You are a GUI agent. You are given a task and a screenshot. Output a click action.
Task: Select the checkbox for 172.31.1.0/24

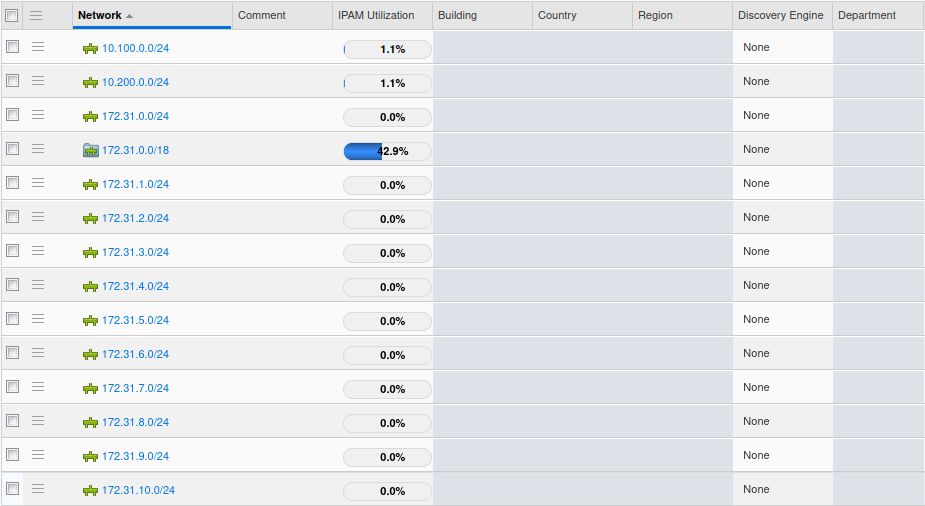(13, 183)
